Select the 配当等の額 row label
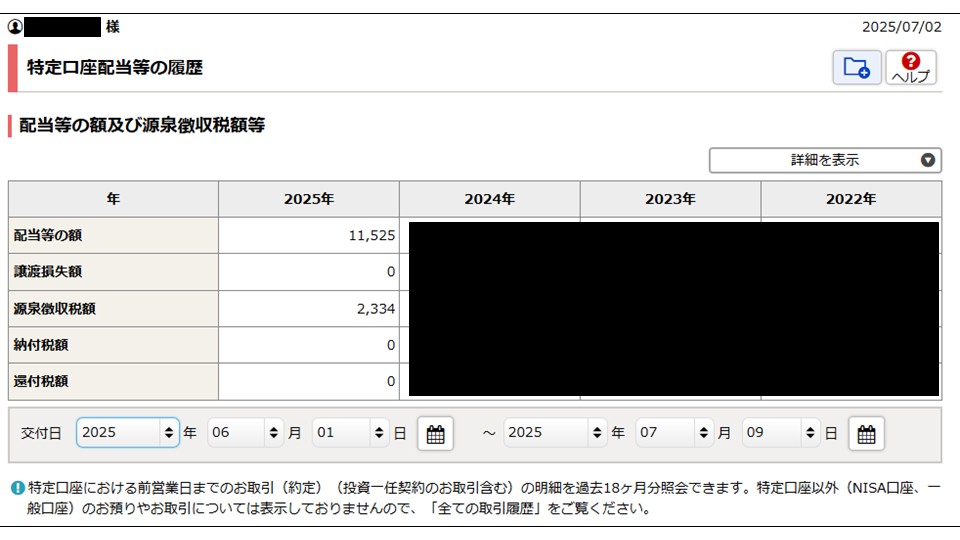 tap(113, 235)
